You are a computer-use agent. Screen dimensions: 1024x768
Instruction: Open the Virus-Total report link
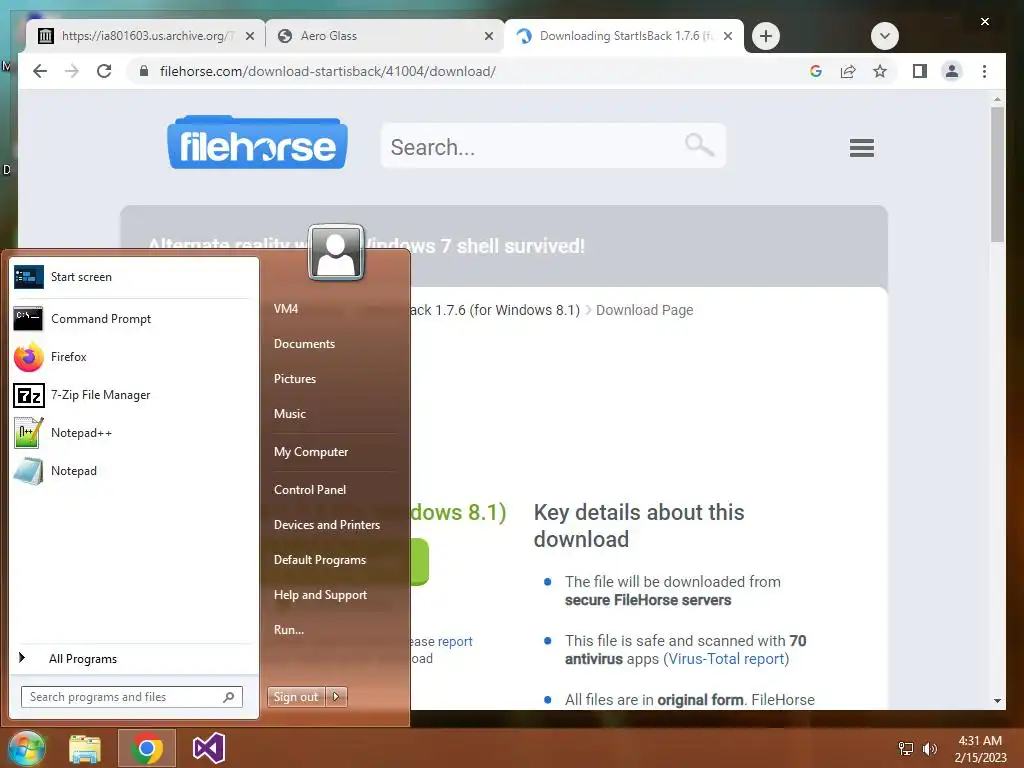(726, 659)
